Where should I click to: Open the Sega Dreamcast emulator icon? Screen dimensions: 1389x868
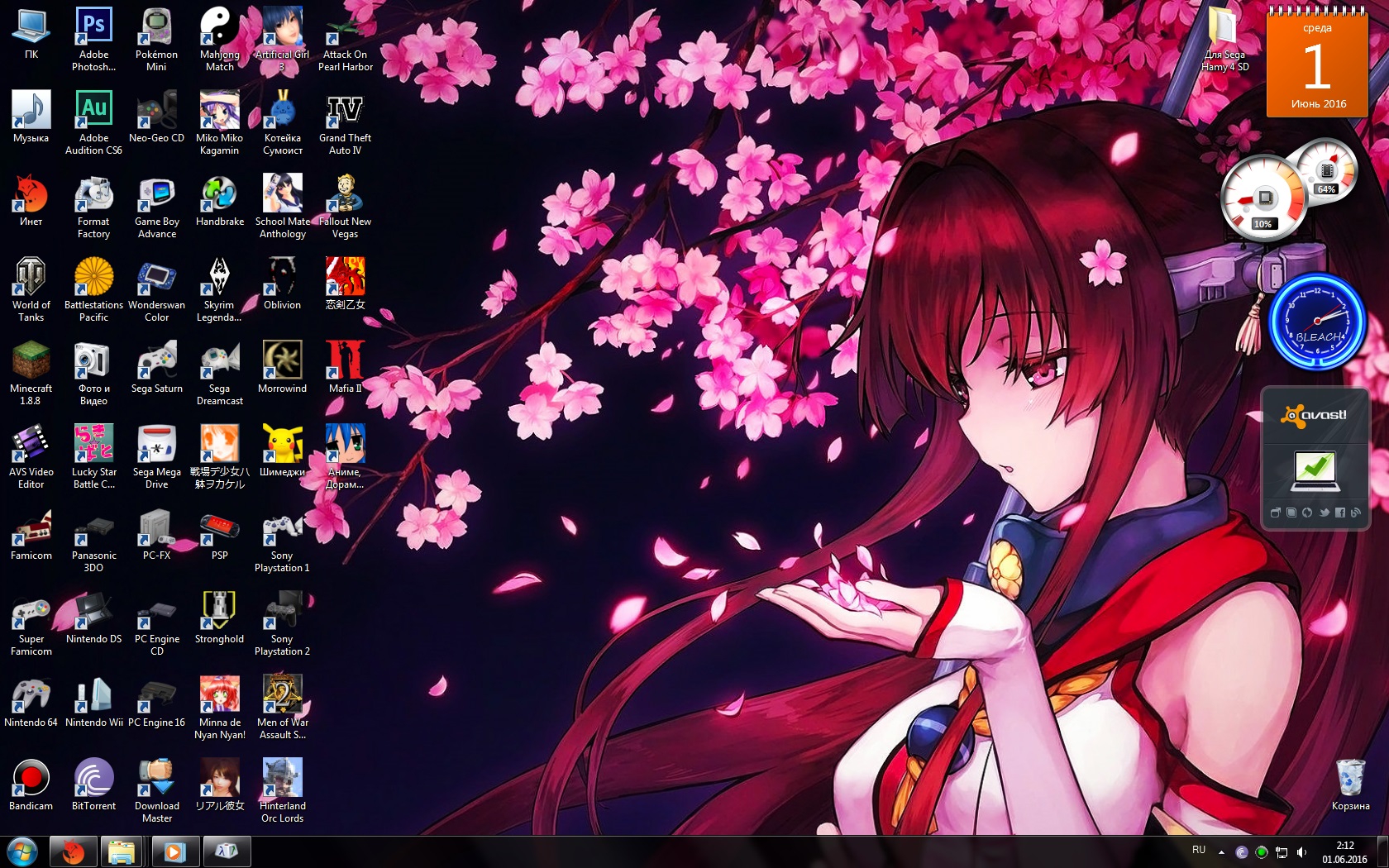point(219,373)
